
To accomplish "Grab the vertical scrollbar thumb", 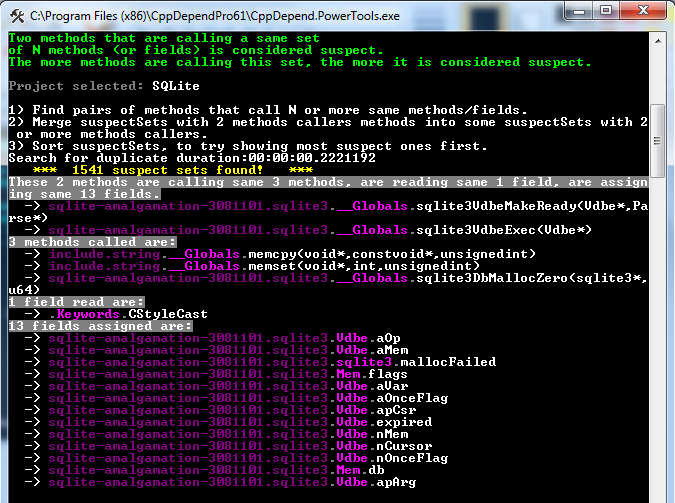I will pyautogui.click(x=658, y=140).
